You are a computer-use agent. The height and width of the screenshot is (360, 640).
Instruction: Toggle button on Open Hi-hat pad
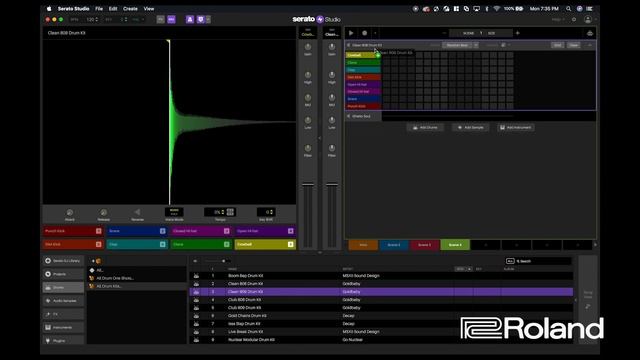pos(291,231)
